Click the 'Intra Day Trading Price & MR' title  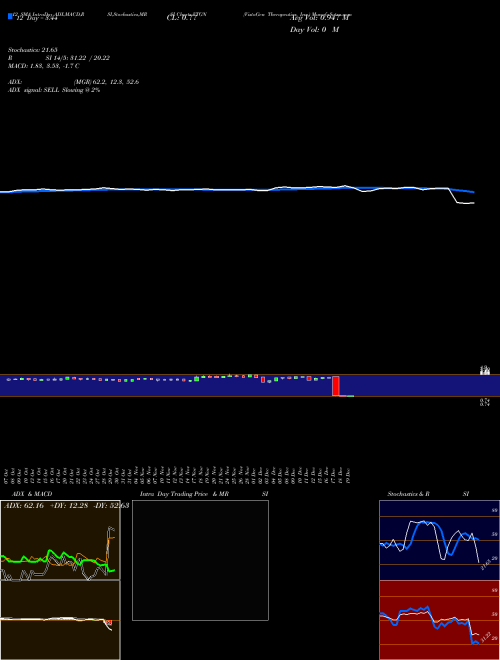tap(184, 494)
